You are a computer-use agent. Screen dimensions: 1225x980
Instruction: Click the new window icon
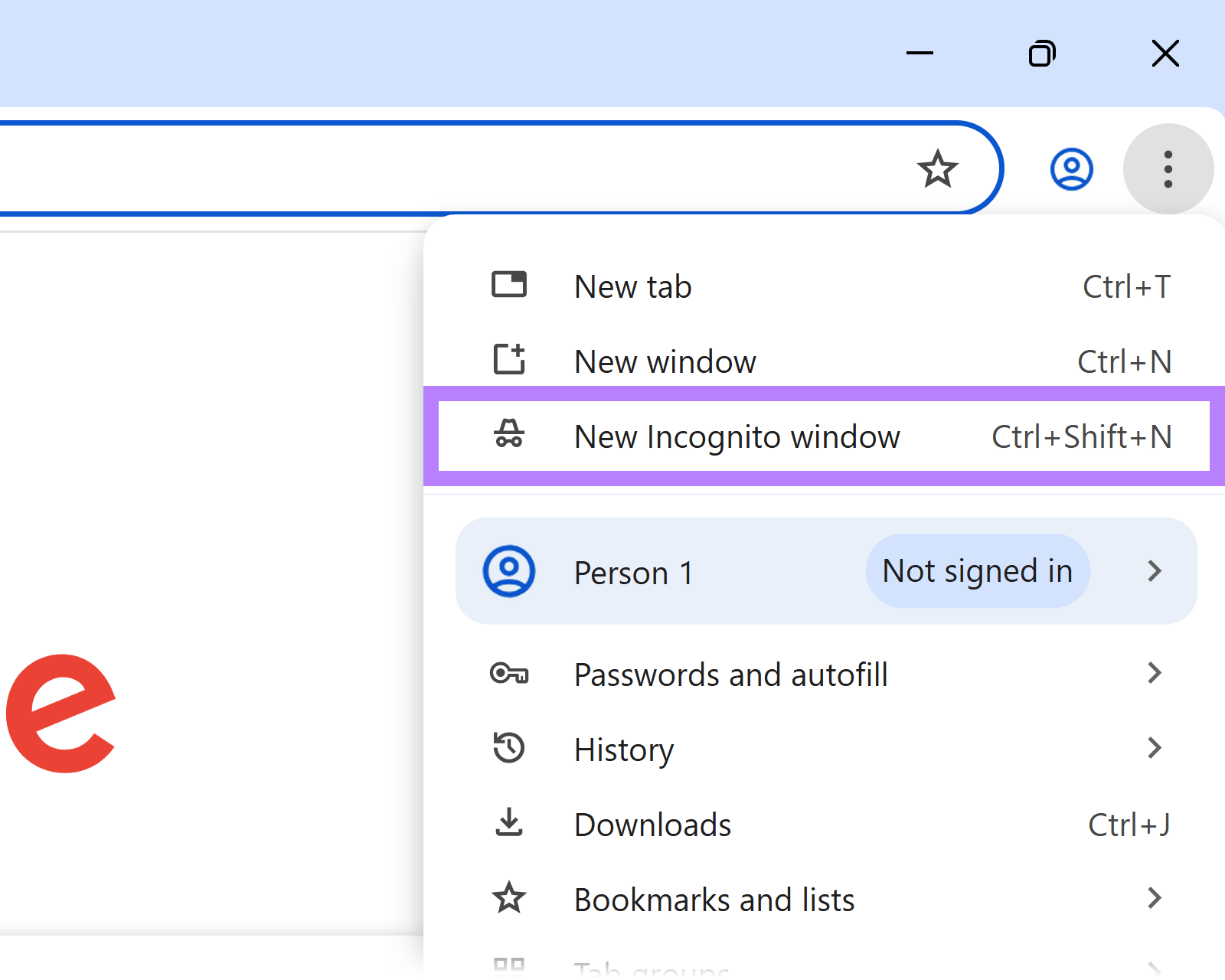pyautogui.click(x=508, y=359)
